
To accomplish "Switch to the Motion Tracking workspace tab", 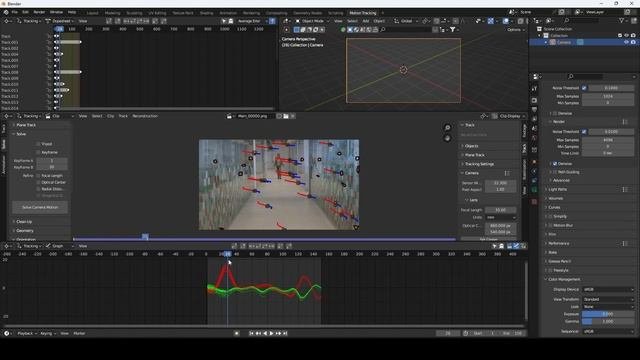I will (362, 13).
